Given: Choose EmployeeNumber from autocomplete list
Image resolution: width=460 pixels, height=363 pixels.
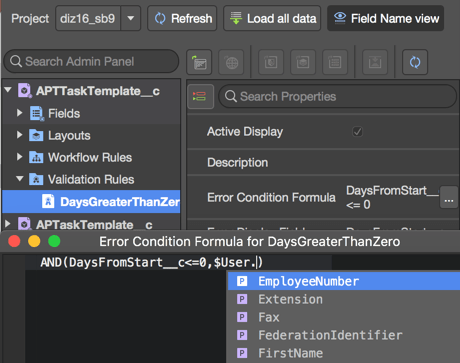Looking at the screenshot, I should [344, 281].
